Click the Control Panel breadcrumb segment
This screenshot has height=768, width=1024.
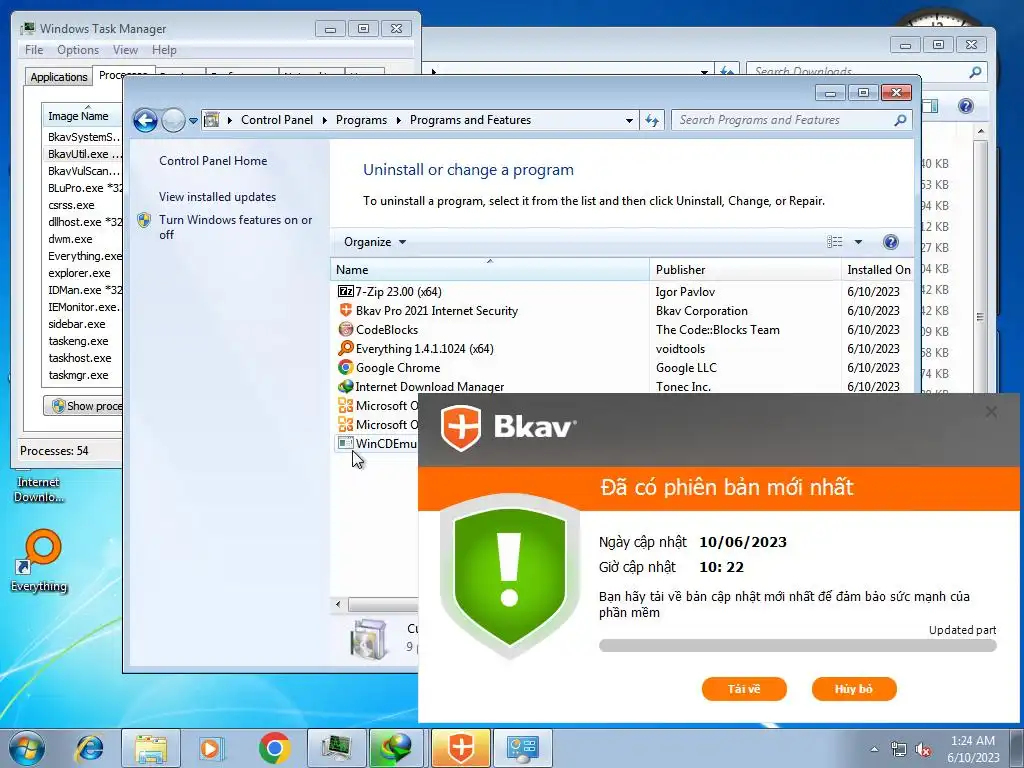coord(277,120)
